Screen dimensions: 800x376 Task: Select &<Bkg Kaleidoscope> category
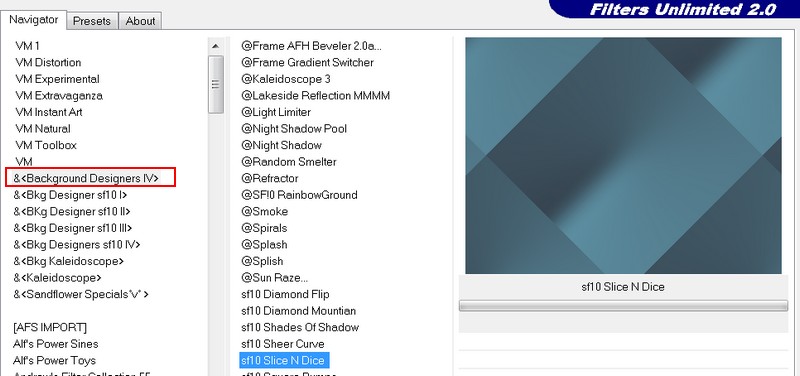tap(68, 261)
